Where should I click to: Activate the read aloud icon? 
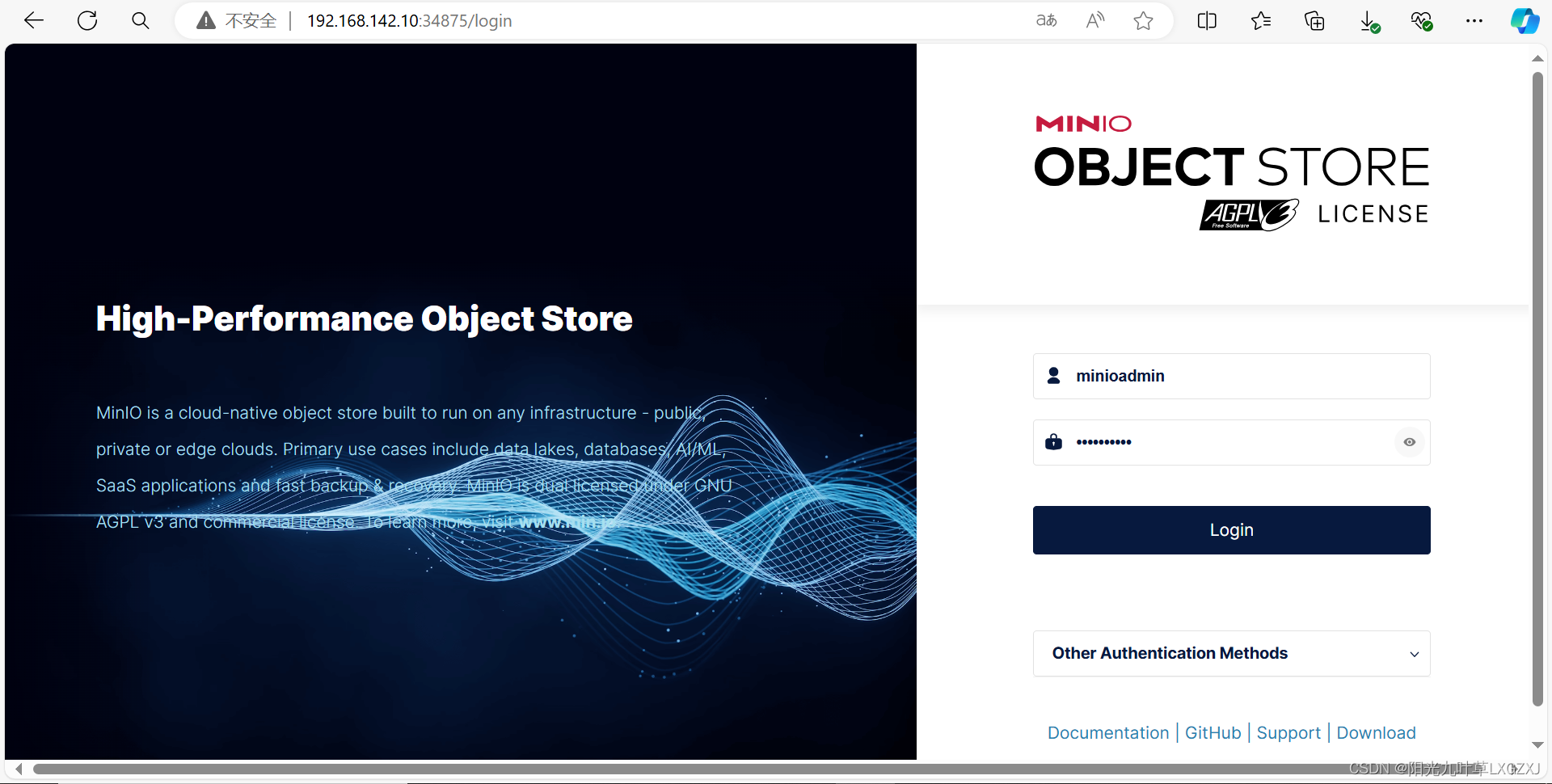(1095, 21)
